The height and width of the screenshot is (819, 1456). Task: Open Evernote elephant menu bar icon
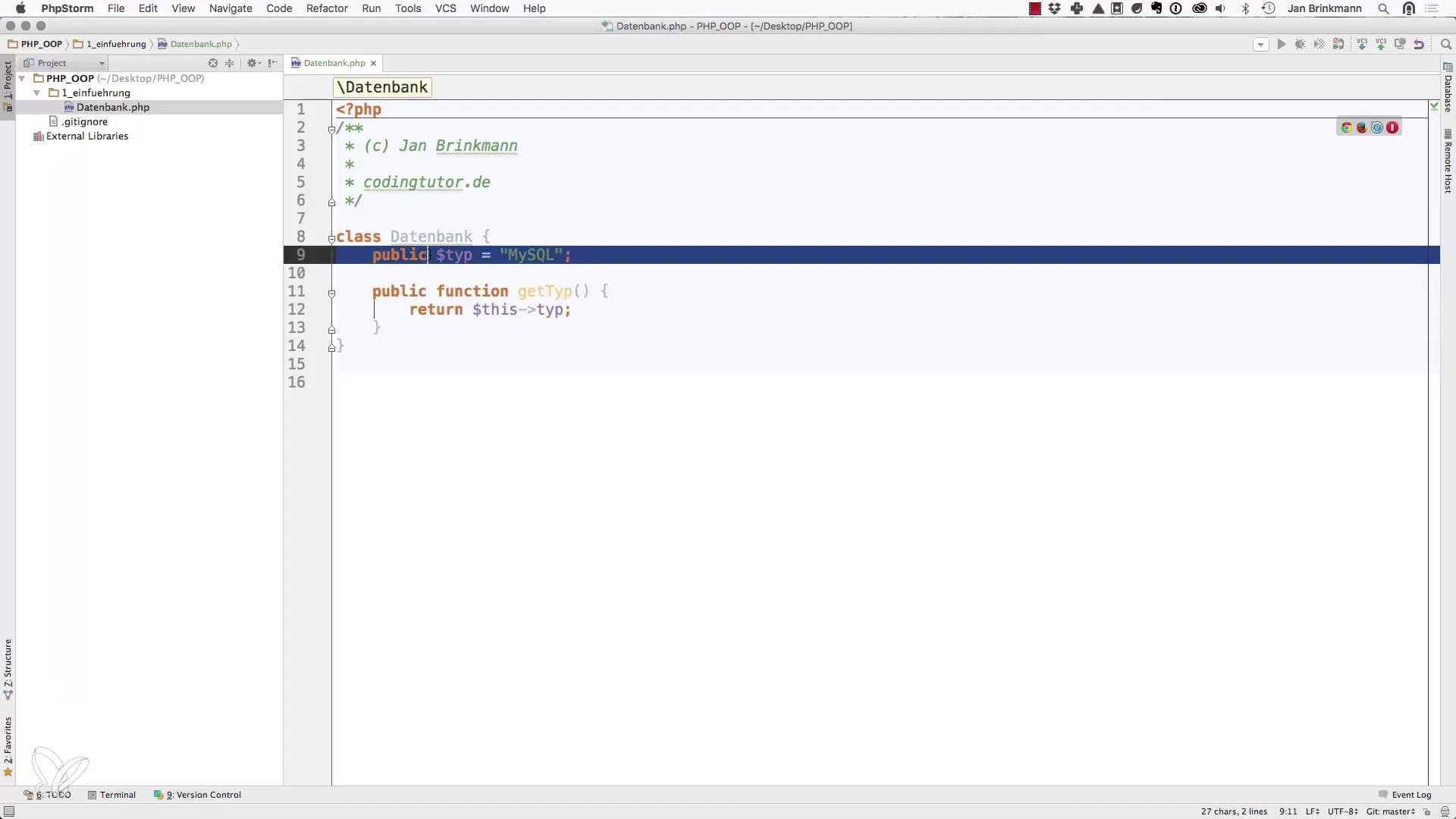tap(1156, 8)
